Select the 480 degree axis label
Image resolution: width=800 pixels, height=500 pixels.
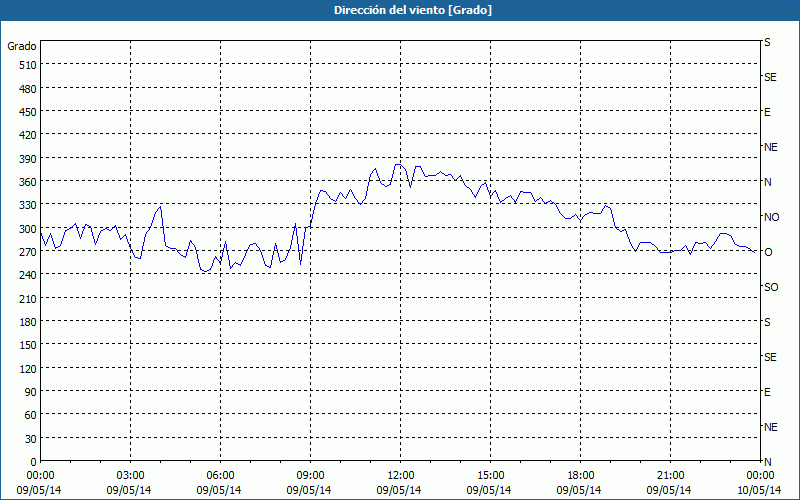[29, 89]
